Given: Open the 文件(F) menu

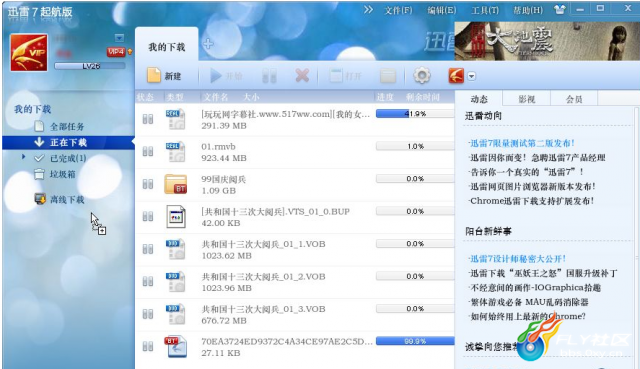Looking at the screenshot, I should click(x=398, y=10).
